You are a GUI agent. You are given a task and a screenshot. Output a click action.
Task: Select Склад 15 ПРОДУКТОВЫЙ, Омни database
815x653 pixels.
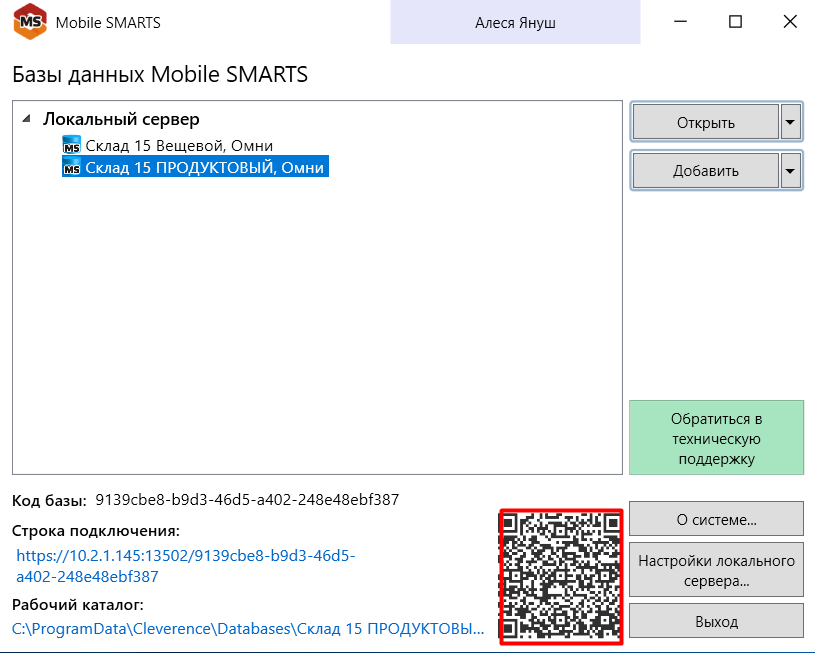204,169
